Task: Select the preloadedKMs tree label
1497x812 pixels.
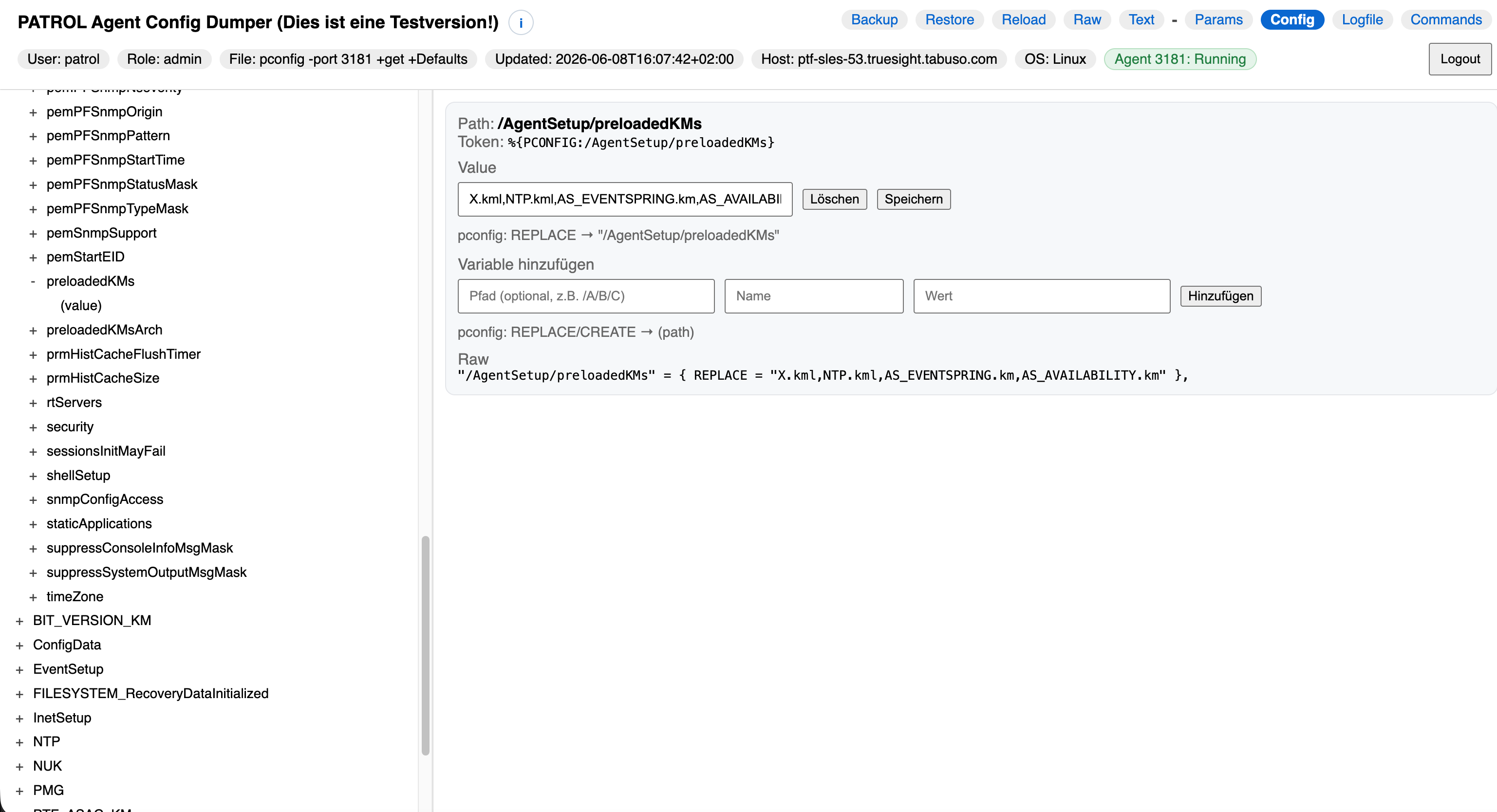Action: pos(91,282)
